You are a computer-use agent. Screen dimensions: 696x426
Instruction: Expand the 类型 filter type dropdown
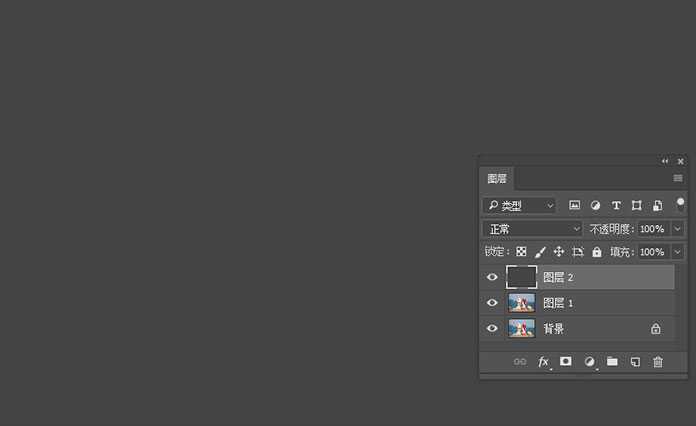tap(519, 205)
